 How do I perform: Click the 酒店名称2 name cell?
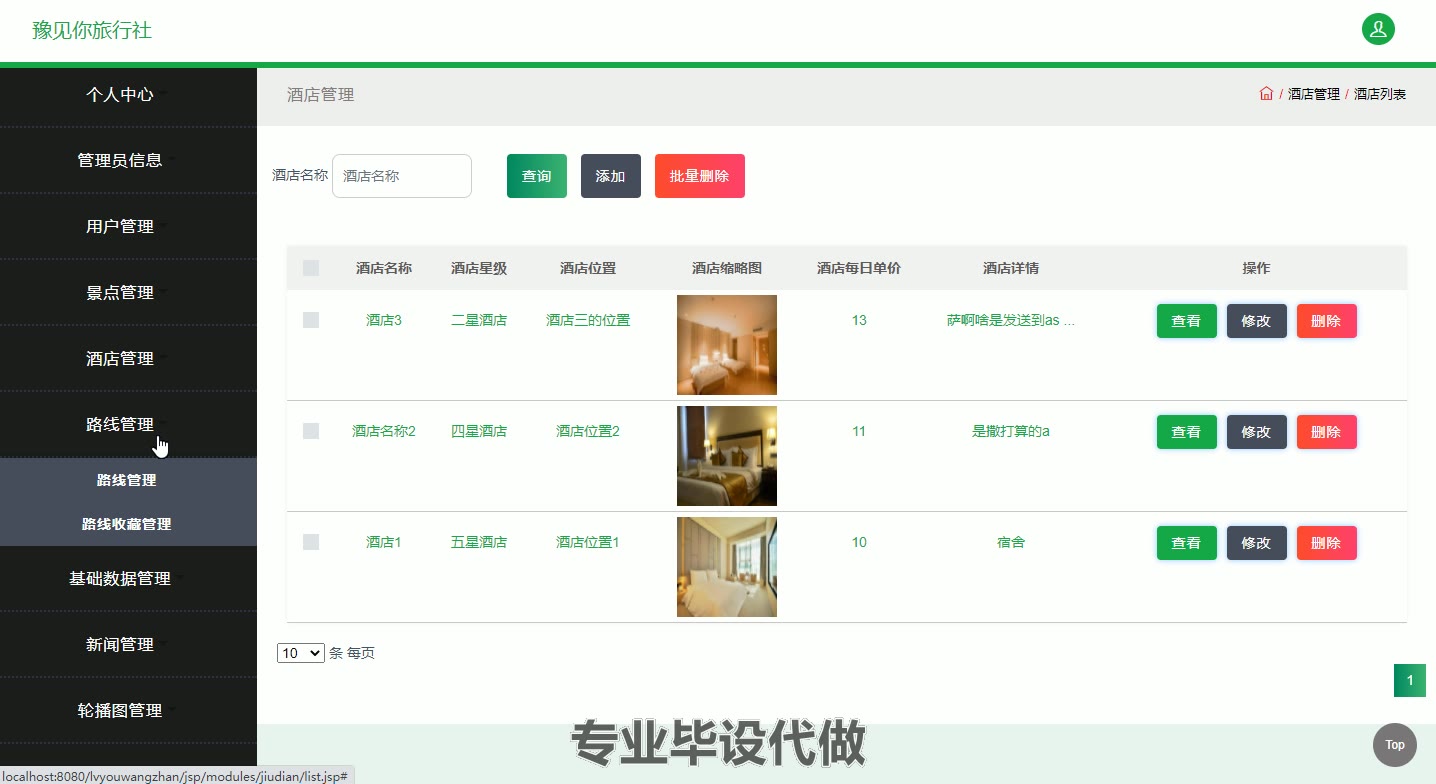pyautogui.click(x=384, y=431)
